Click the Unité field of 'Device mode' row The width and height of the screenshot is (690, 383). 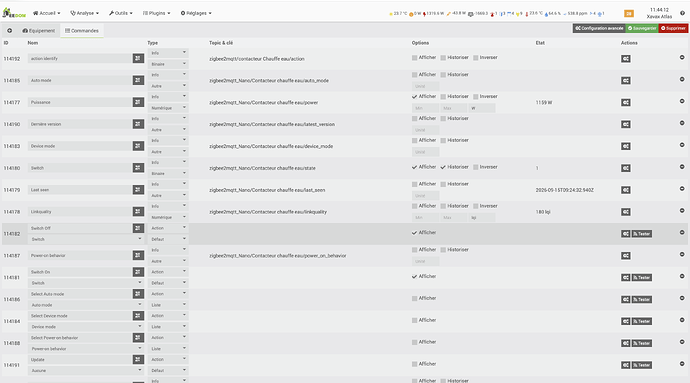click(x=426, y=152)
